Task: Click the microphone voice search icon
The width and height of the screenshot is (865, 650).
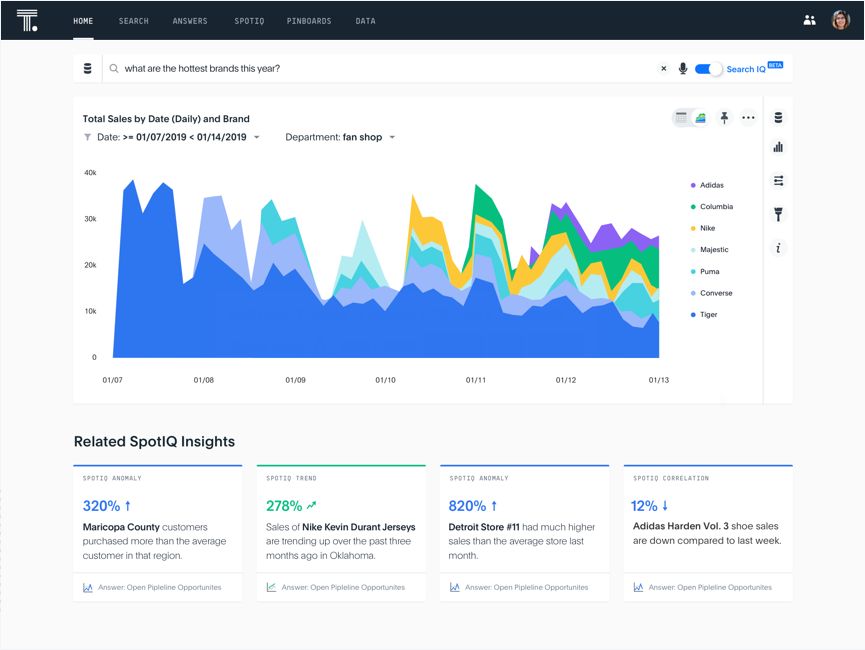Action: tap(683, 69)
